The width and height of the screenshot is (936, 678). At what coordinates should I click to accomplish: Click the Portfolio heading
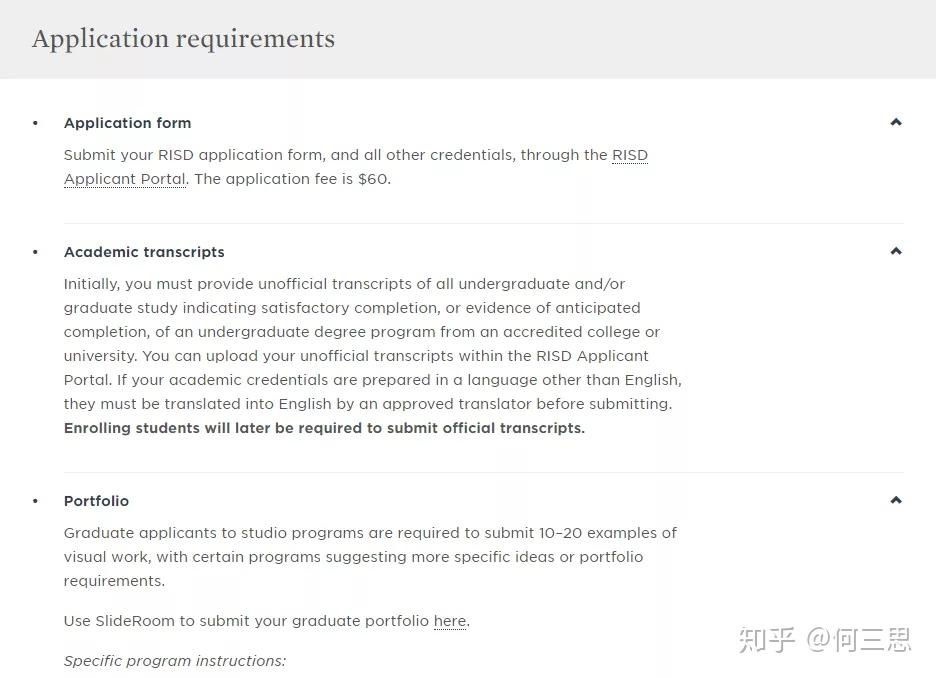(96, 501)
